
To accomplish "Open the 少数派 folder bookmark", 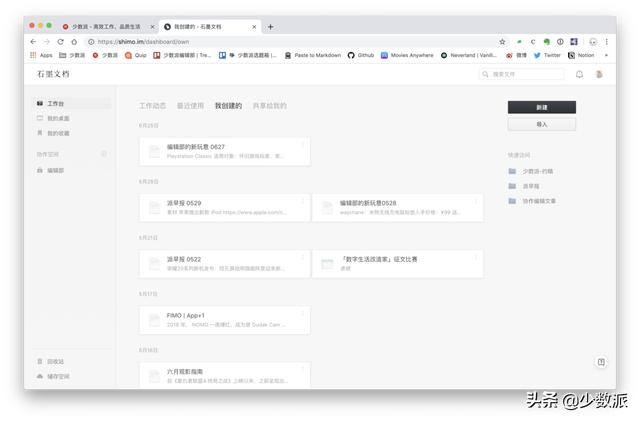I will [72, 55].
